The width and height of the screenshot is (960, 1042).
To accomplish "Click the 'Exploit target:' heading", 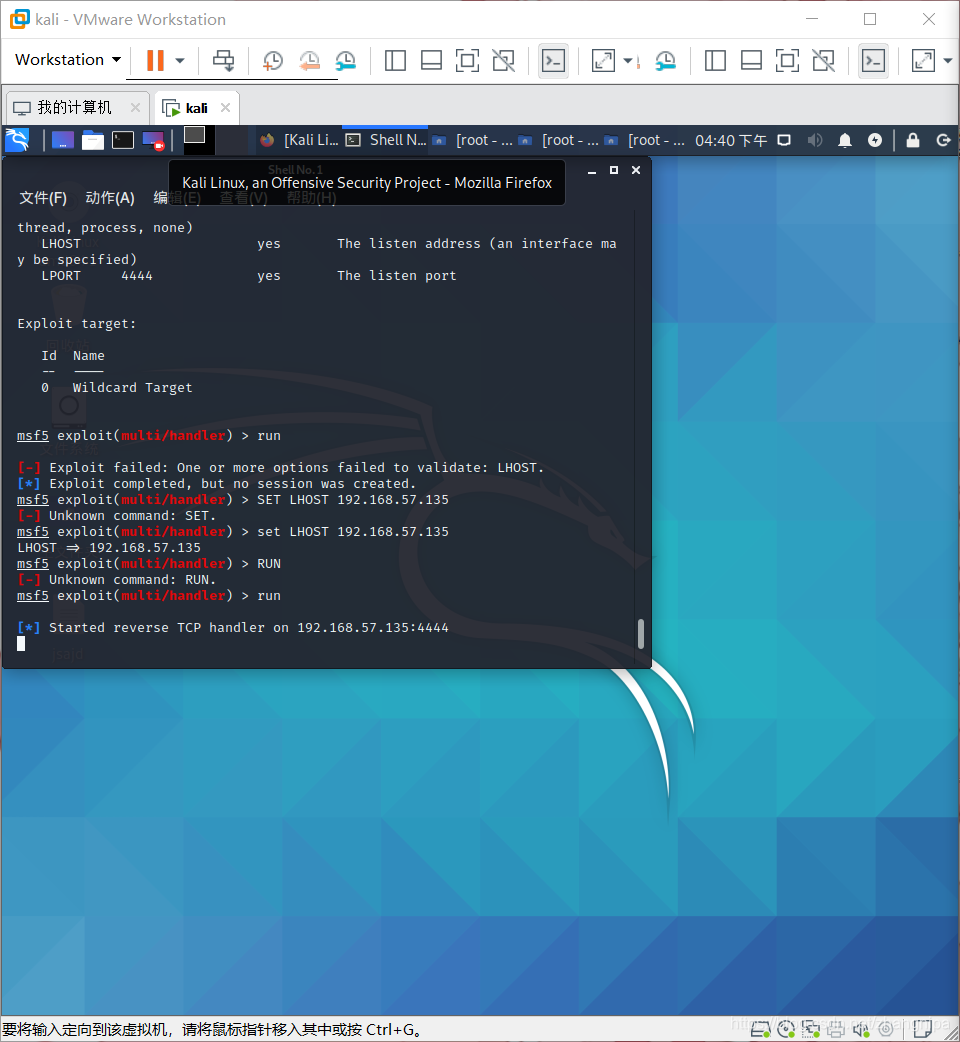I will [x=76, y=324].
